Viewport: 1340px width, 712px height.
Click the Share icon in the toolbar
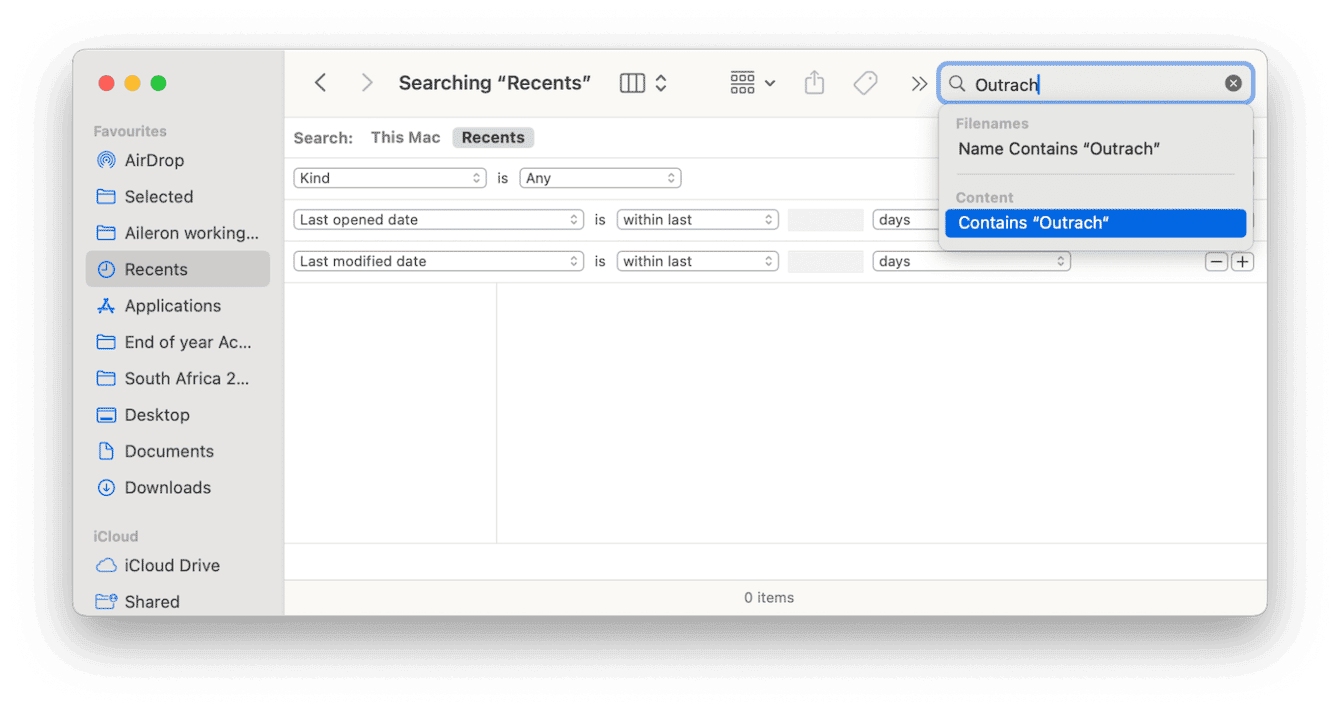tap(813, 83)
